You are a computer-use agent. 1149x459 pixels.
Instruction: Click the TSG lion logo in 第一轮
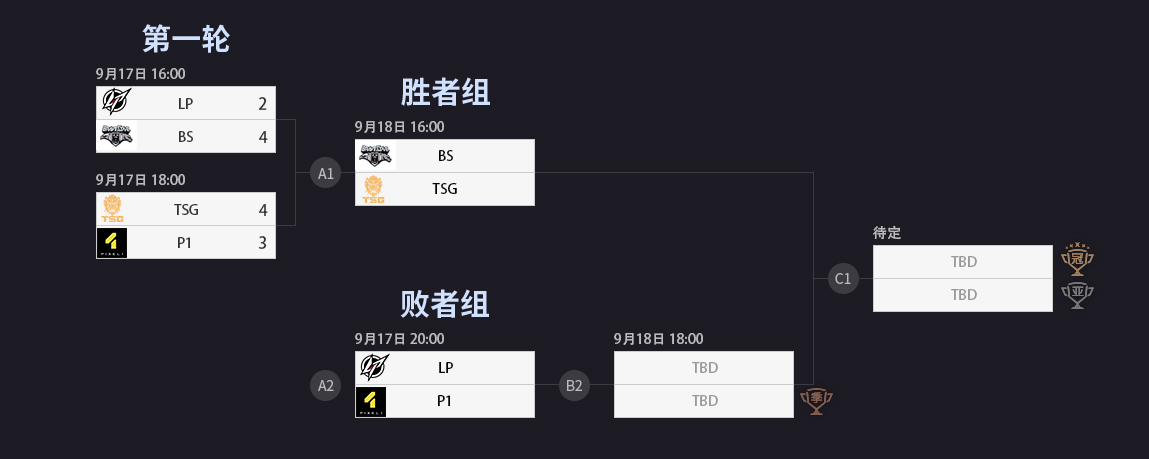[x=112, y=209]
